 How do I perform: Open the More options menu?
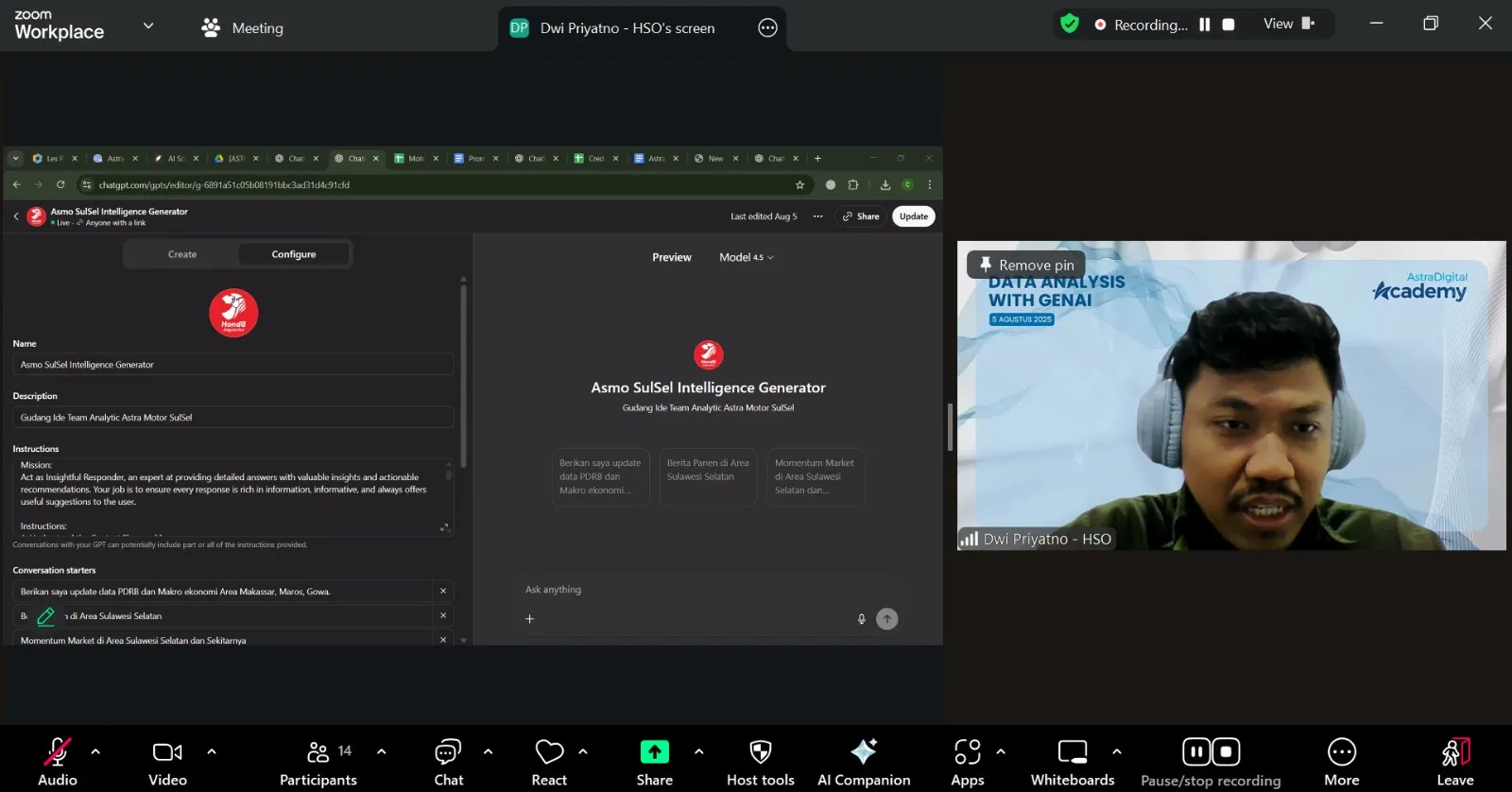click(x=1342, y=761)
